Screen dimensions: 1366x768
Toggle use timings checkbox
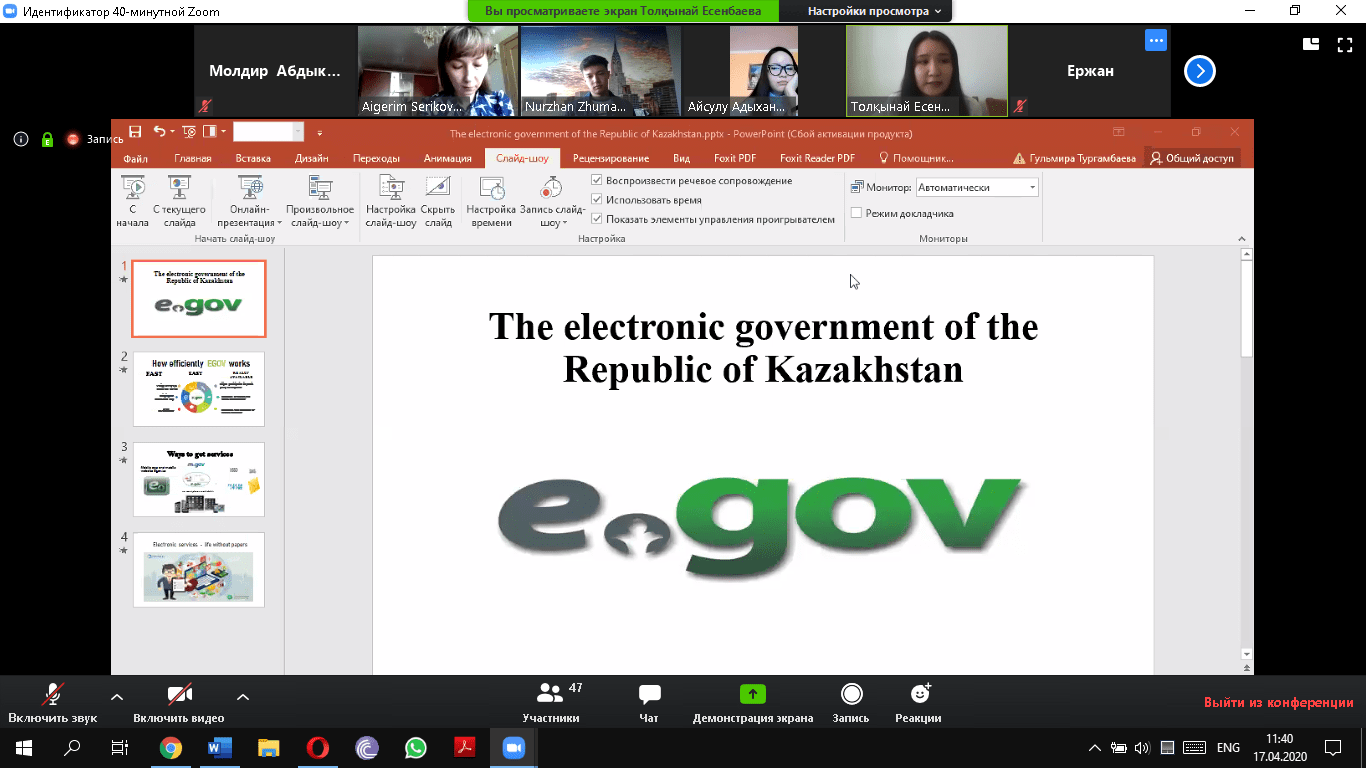tap(597, 200)
